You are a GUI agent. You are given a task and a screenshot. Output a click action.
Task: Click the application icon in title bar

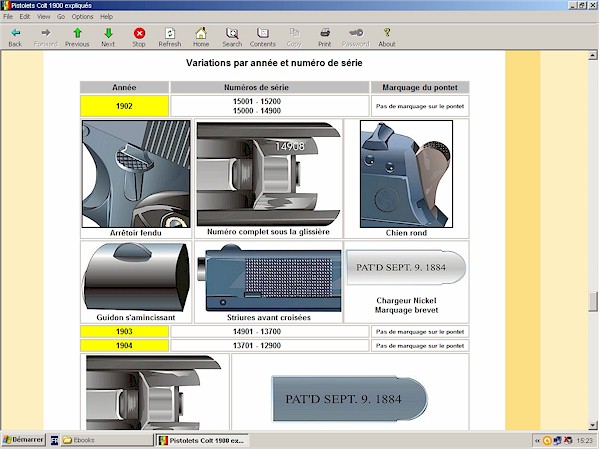pyautogui.click(x=6, y=5)
